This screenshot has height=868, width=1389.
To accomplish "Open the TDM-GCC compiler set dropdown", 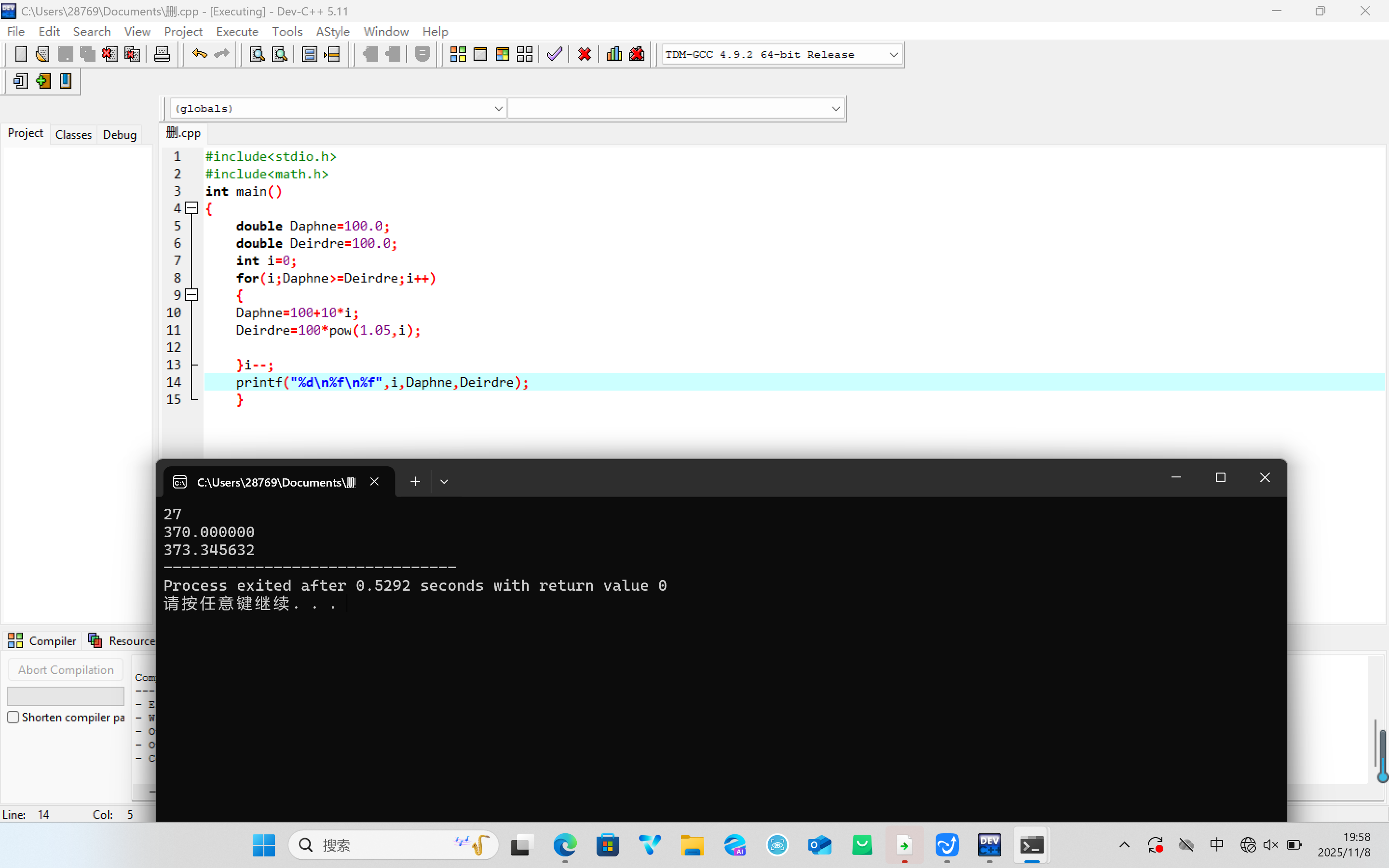I will (893, 54).
